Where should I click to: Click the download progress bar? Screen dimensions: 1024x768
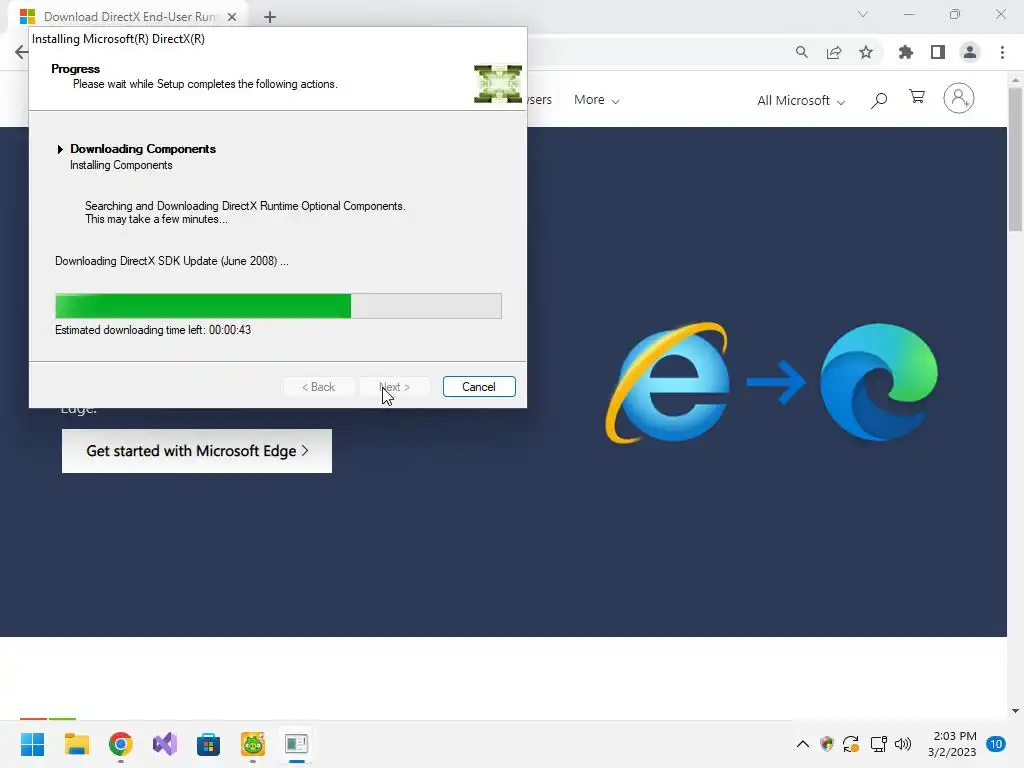pyautogui.click(x=278, y=306)
